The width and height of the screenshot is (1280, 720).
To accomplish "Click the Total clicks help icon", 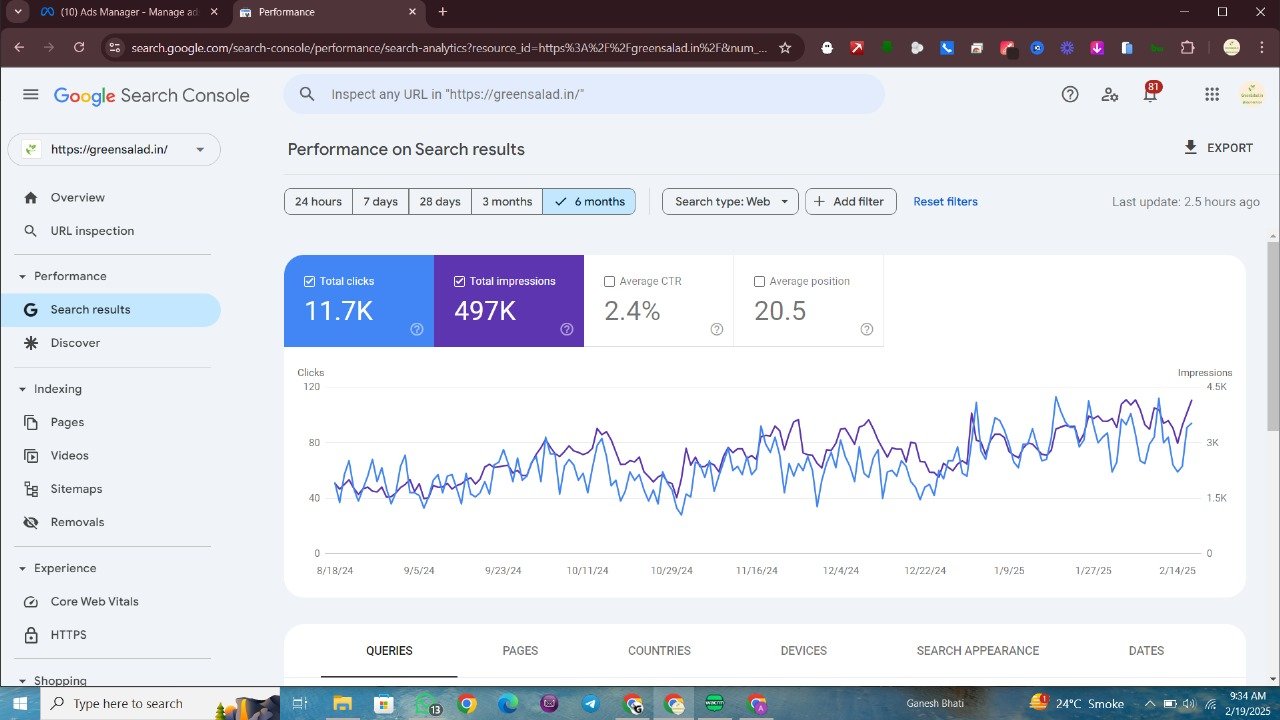I will coord(417,329).
